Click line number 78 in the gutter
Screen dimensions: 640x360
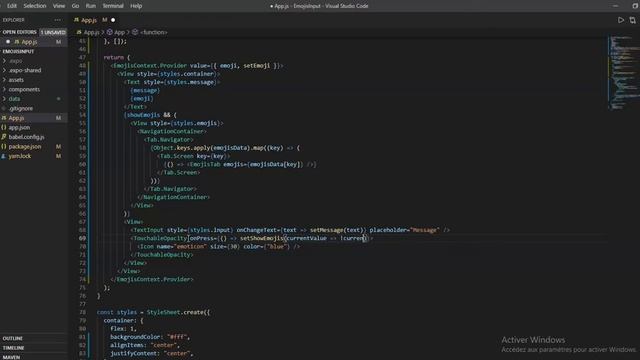click(x=82, y=312)
